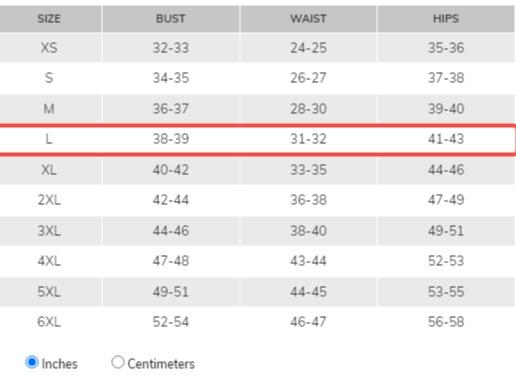516x387 pixels.
Task: Select the Inches radio button
Action: [x=32, y=362]
